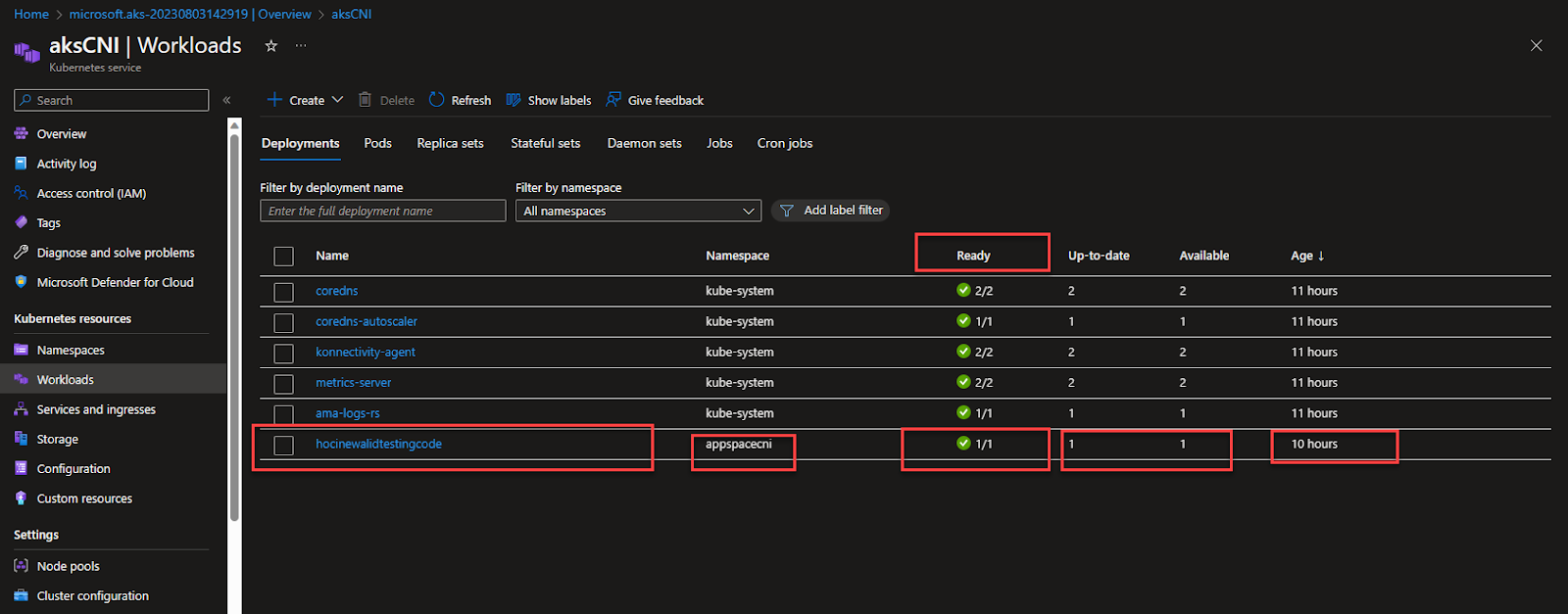The height and width of the screenshot is (614, 1568).
Task: Click green ready status icon for coredns
Action: 963,290
